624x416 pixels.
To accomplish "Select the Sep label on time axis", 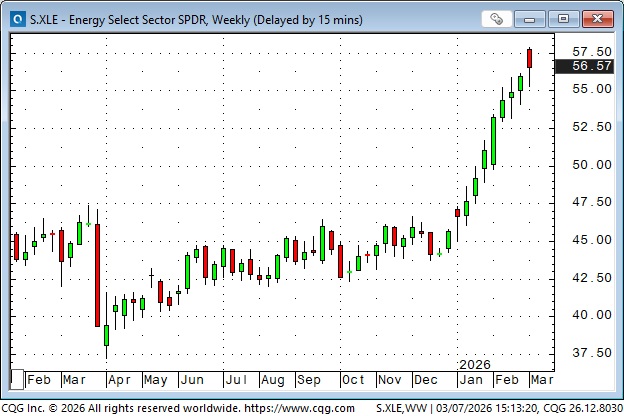I will [x=307, y=380].
